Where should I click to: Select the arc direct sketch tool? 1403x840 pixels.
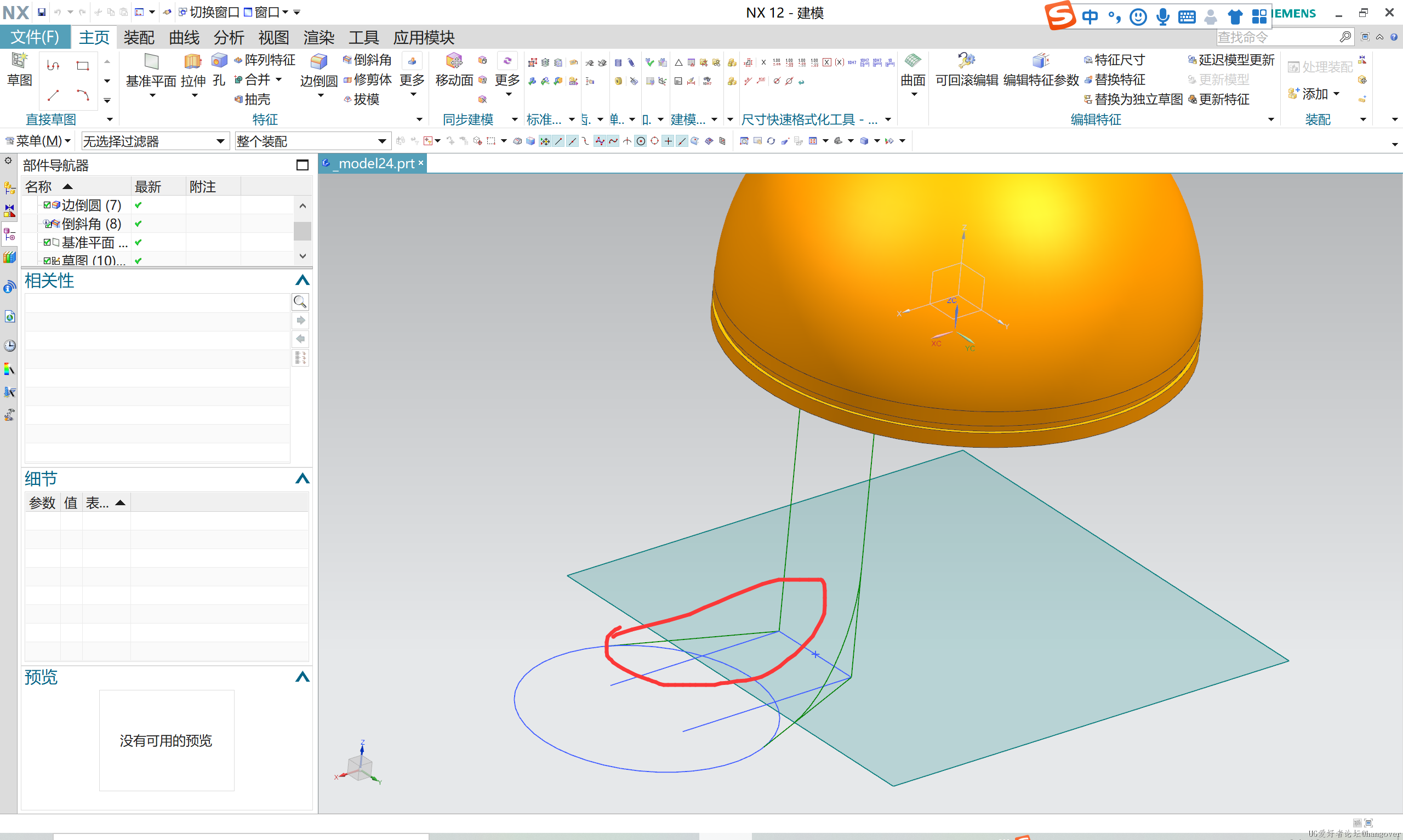point(83,95)
